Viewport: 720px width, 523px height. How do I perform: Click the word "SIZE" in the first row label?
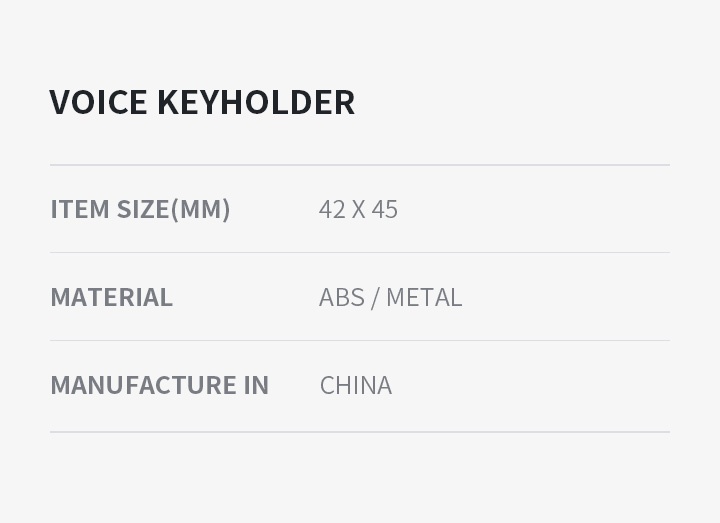(143, 209)
